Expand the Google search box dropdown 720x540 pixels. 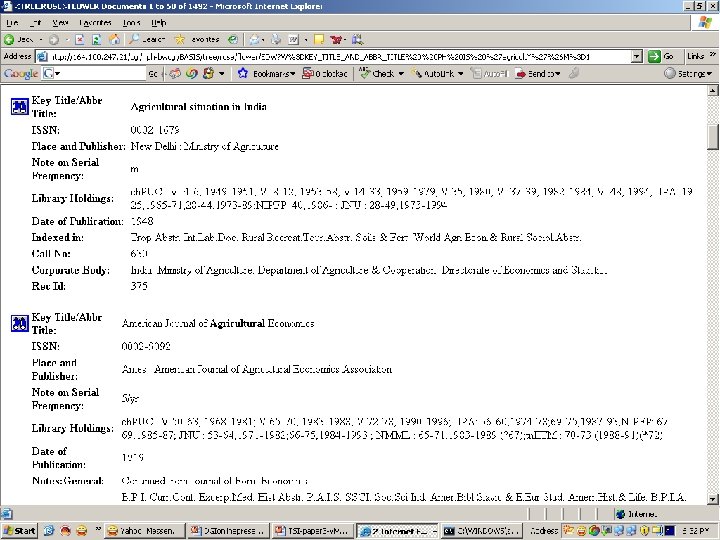pos(58,73)
